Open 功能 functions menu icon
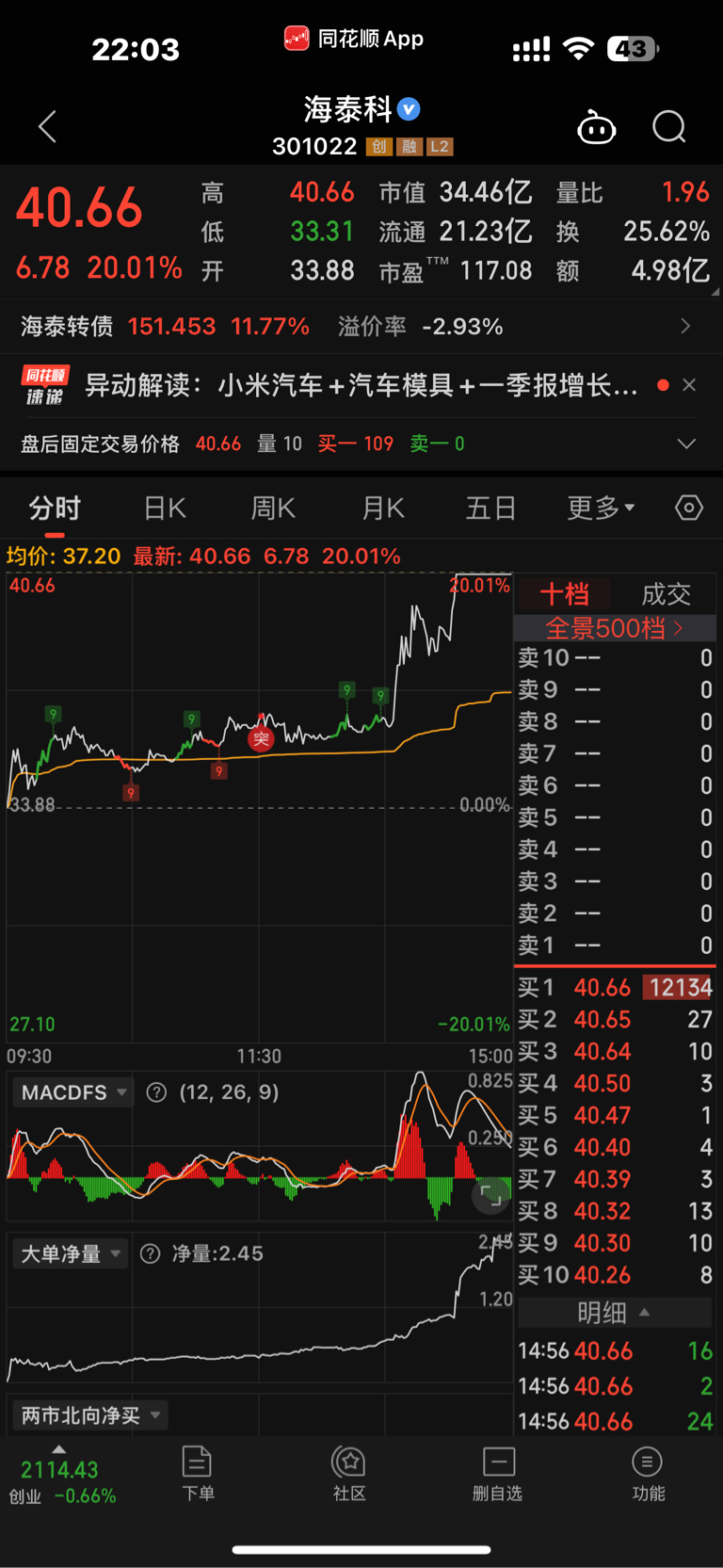723x1568 pixels. [648, 1474]
